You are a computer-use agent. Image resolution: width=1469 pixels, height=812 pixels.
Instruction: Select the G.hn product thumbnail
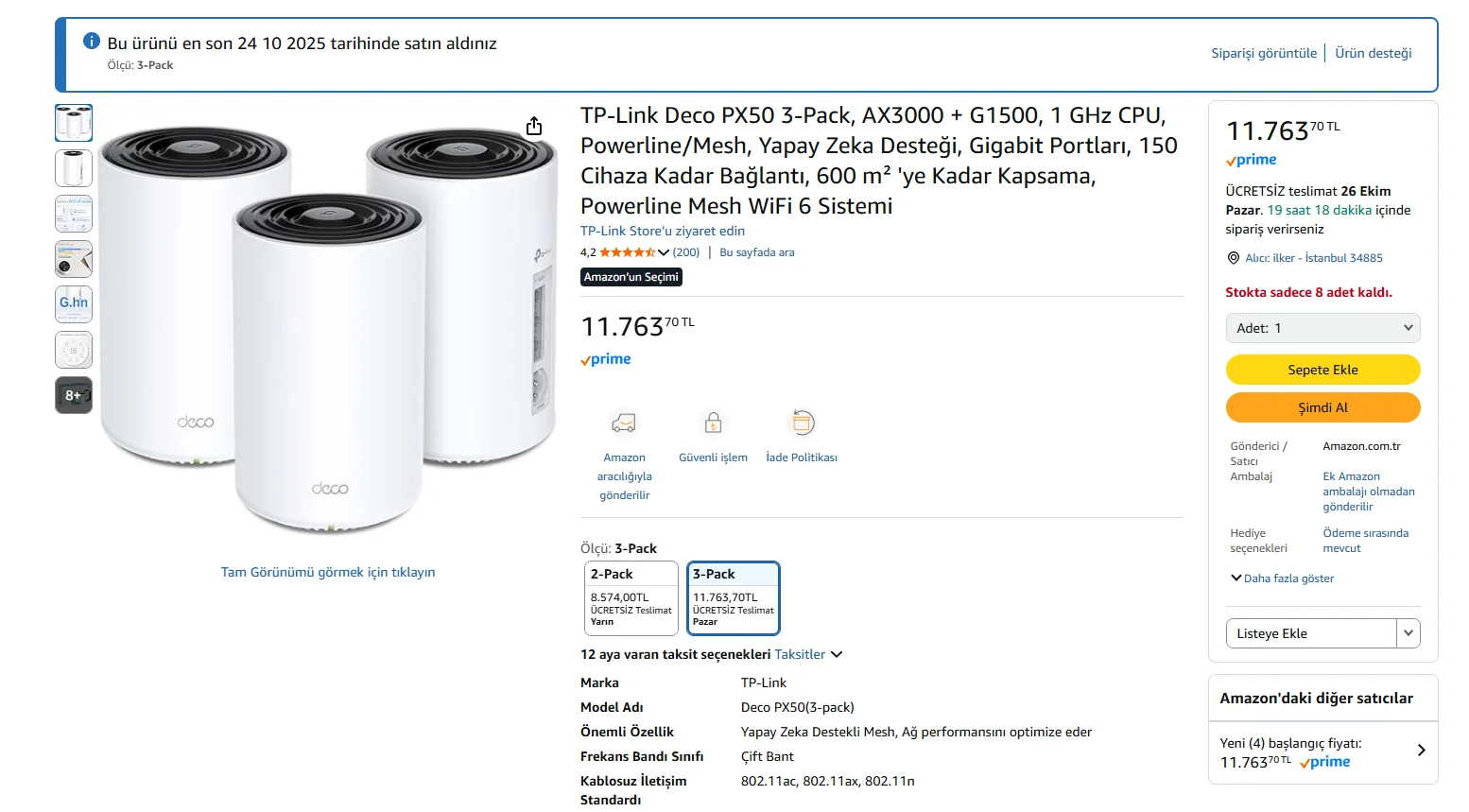[74, 303]
